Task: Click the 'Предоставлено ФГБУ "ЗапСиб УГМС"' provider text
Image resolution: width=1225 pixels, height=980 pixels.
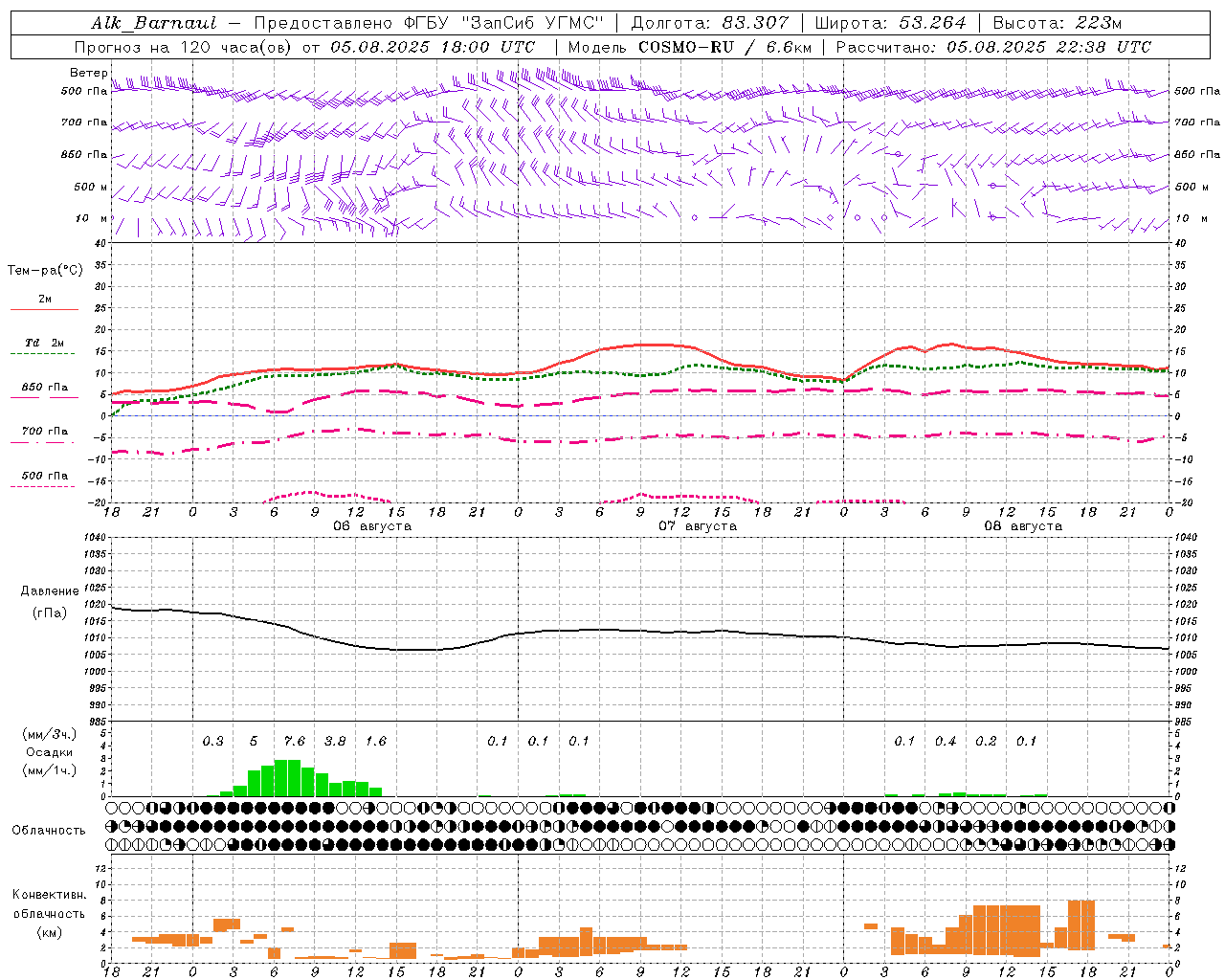Action: pos(429,23)
